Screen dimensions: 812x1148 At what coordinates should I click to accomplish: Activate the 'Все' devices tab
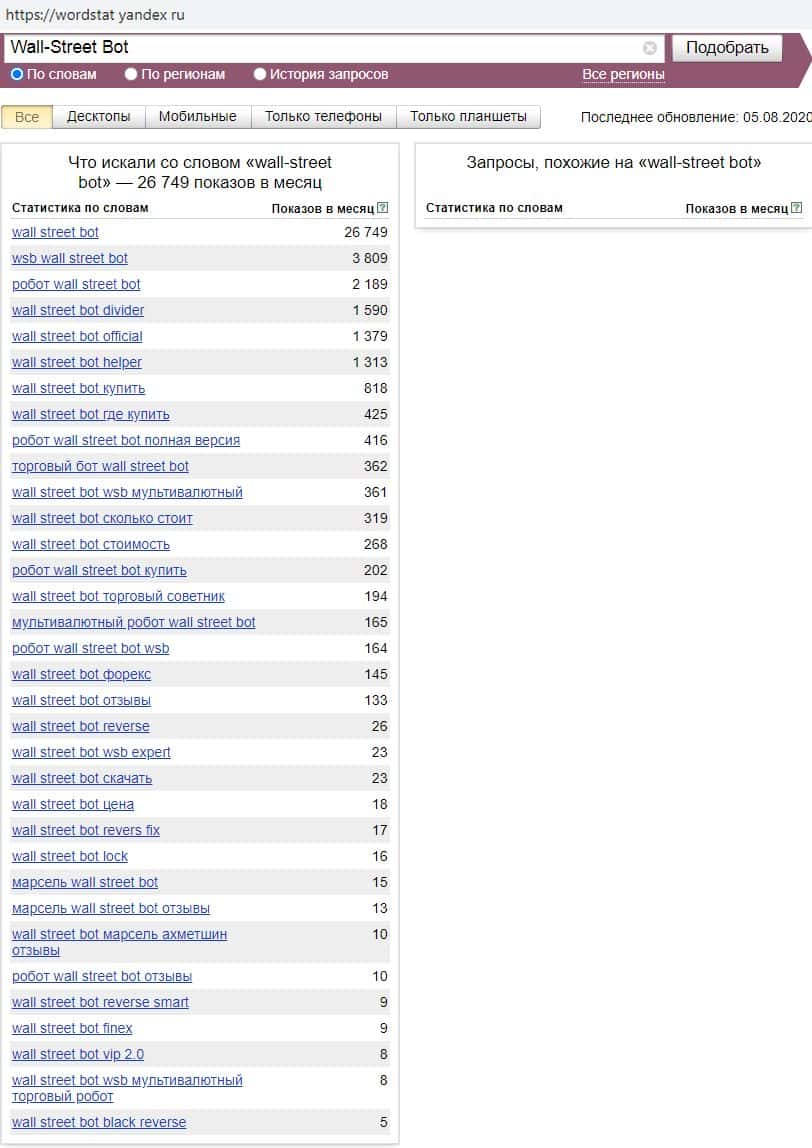[27, 117]
